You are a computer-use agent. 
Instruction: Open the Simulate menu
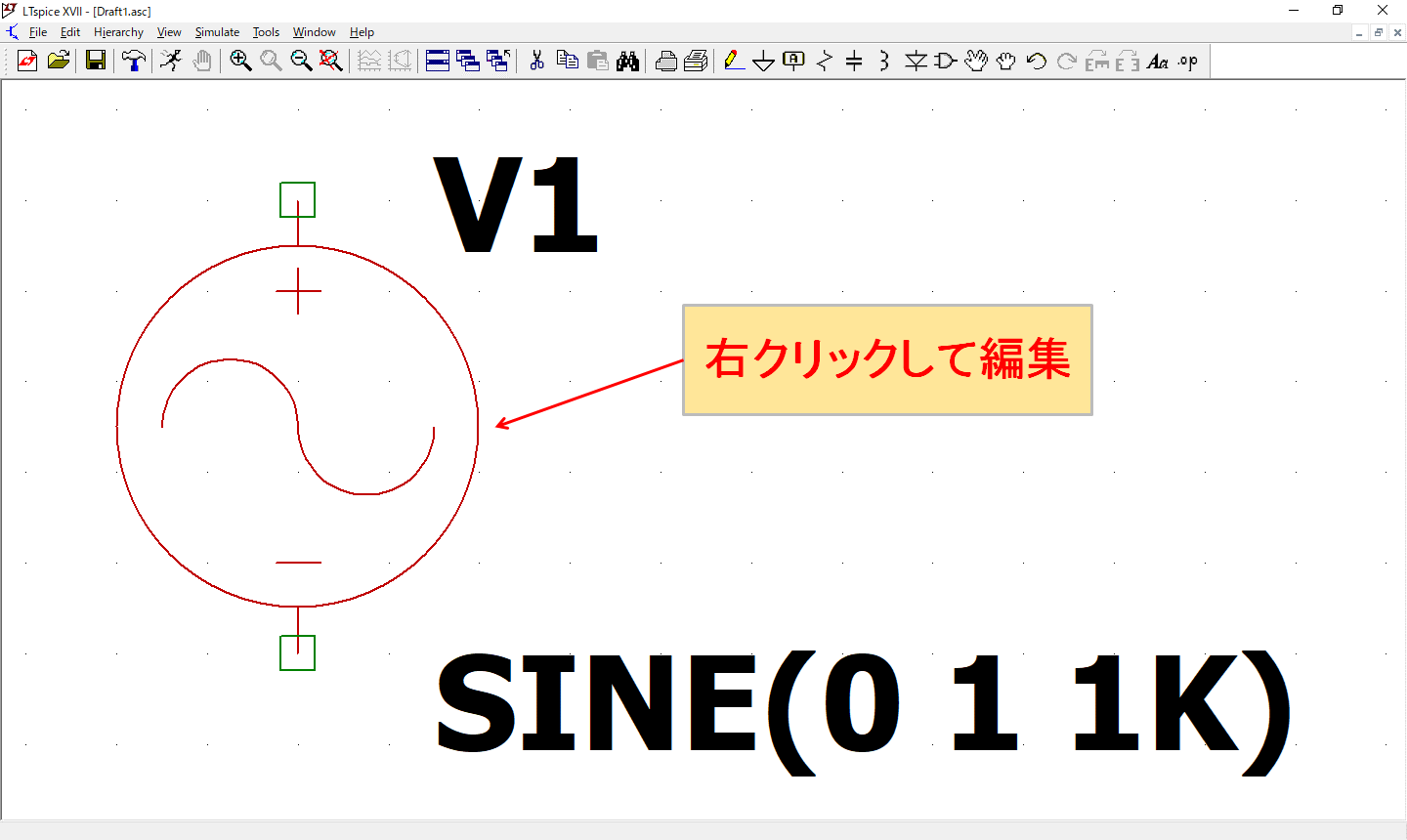tap(217, 32)
